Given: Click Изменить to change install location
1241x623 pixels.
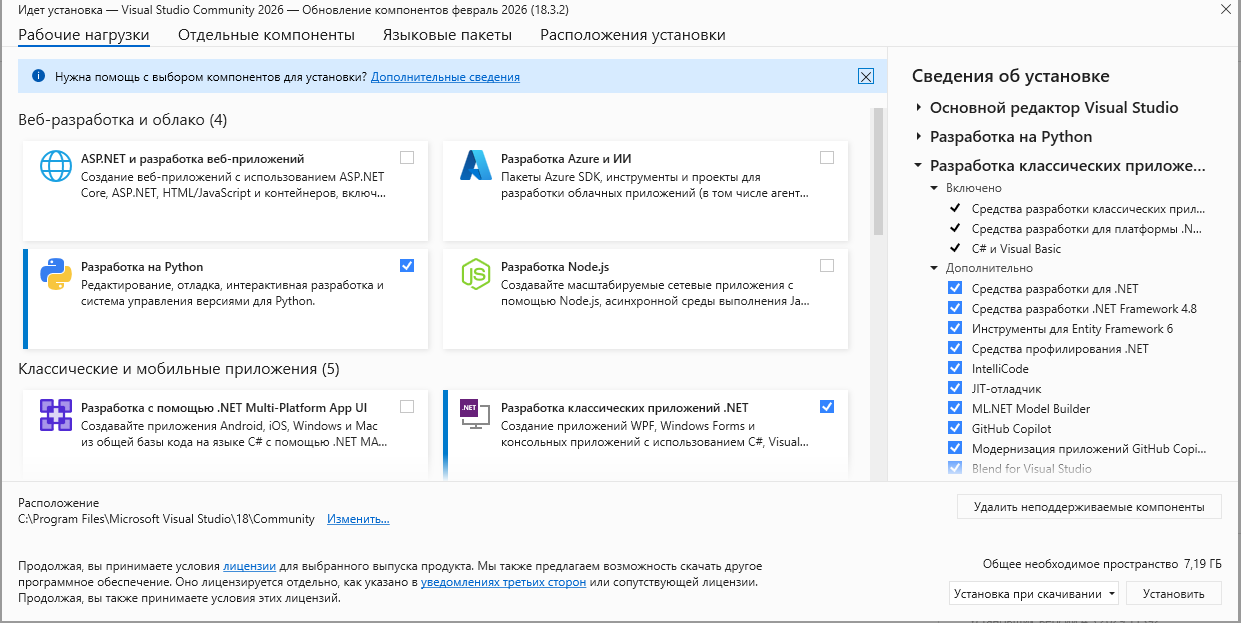Looking at the screenshot, I should pos(358,519).
